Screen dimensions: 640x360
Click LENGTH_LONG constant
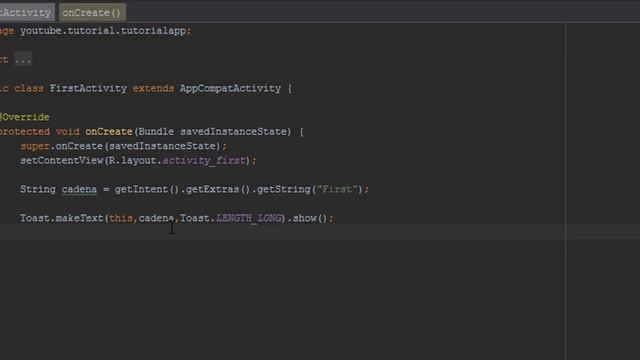tap(249, 218)
